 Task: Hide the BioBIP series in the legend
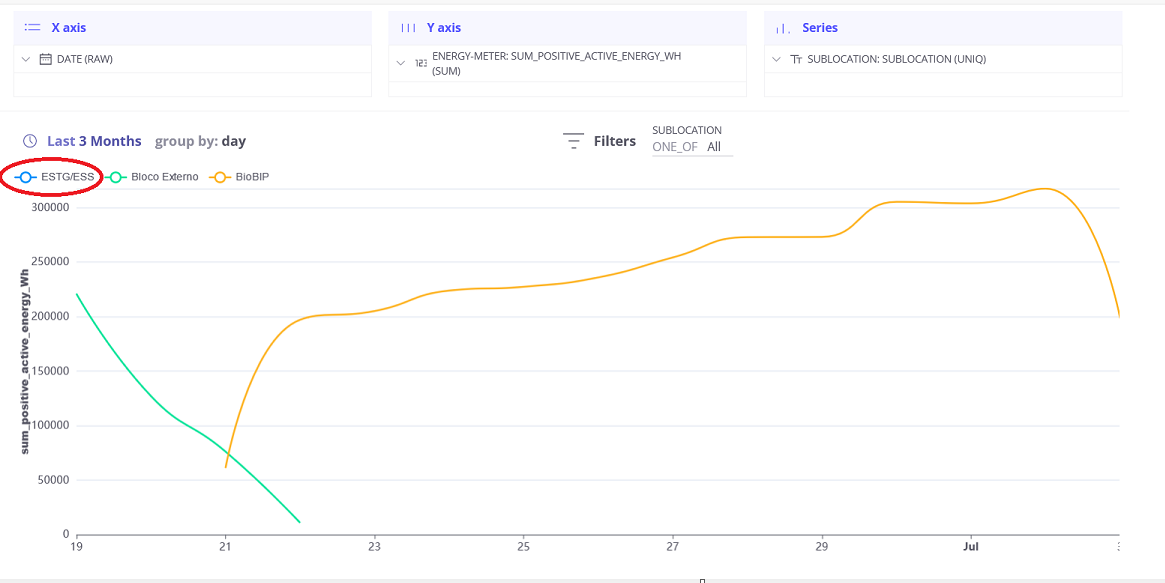point(250,177)
